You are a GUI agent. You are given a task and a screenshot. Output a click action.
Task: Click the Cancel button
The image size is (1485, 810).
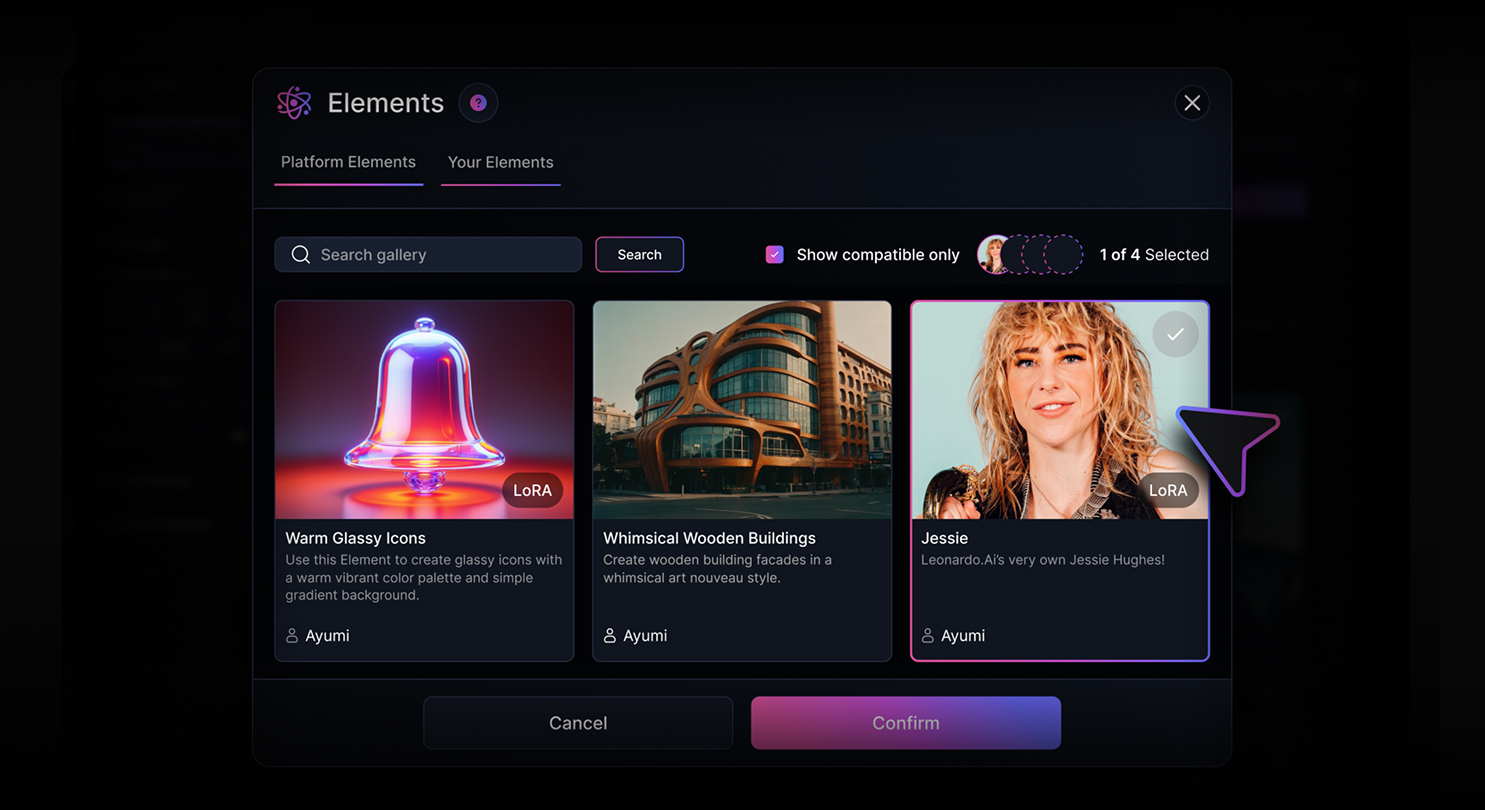pyautogui.click(x=577, y=722)
